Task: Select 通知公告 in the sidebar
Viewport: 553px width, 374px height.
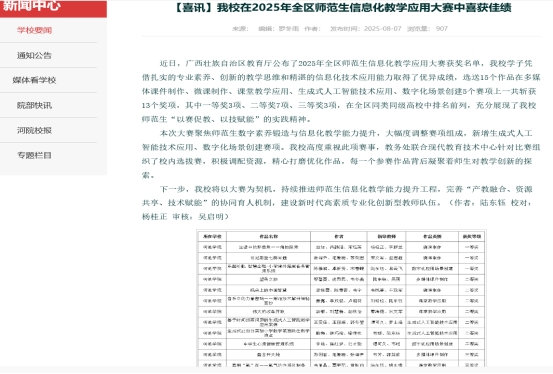Action: coord(34,55)
